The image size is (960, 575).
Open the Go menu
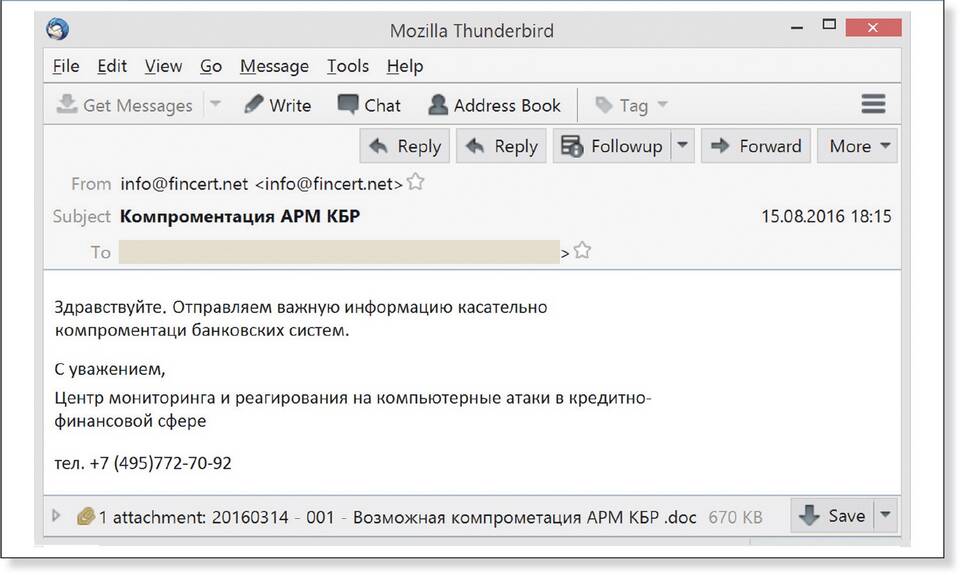pyautogui.click(x=211, y=66)
